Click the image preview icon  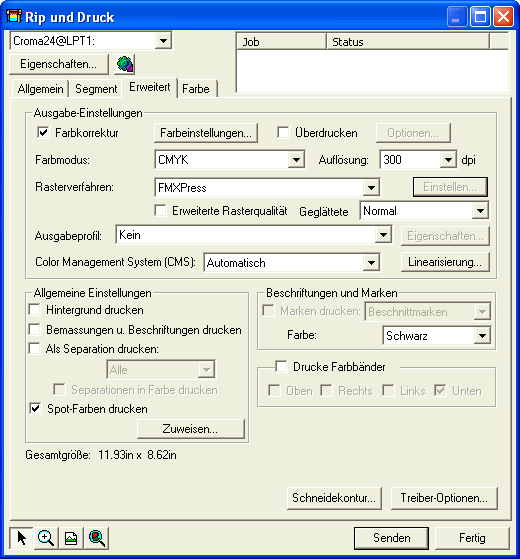[71, 538]
